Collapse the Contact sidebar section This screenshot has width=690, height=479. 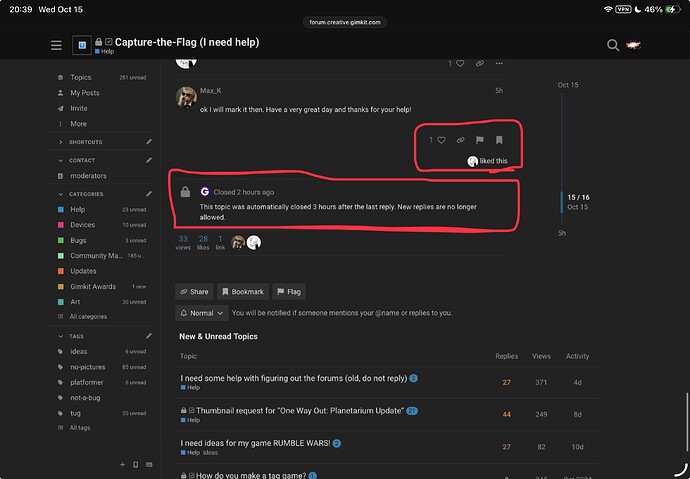click(77, 160)
